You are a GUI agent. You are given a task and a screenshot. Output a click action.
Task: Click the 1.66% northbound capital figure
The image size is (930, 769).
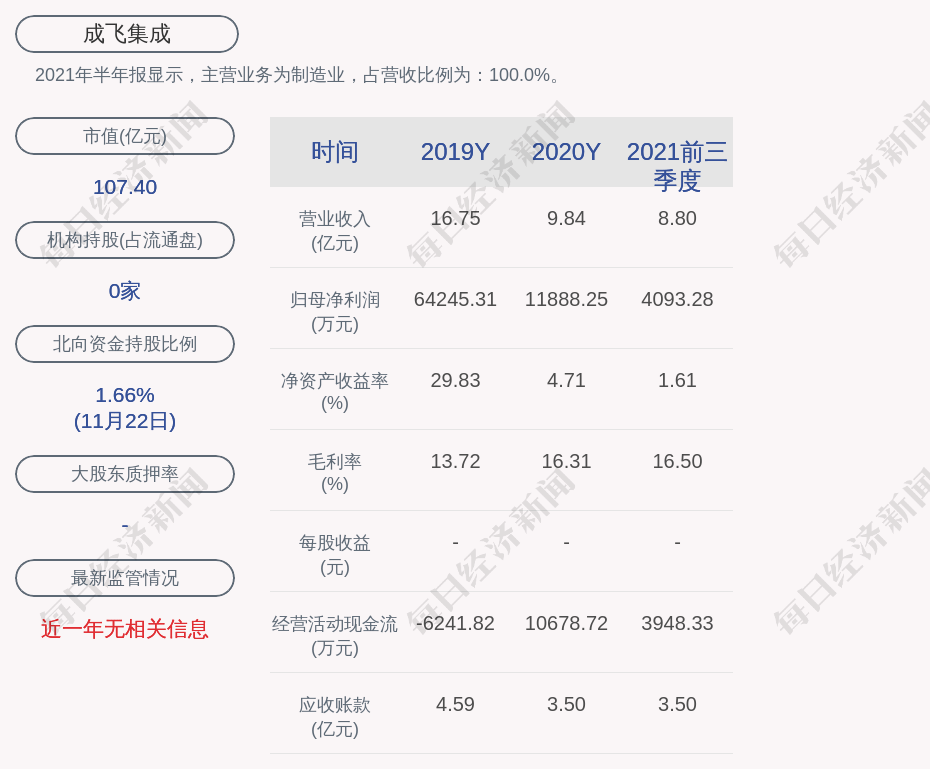point(124,395)
